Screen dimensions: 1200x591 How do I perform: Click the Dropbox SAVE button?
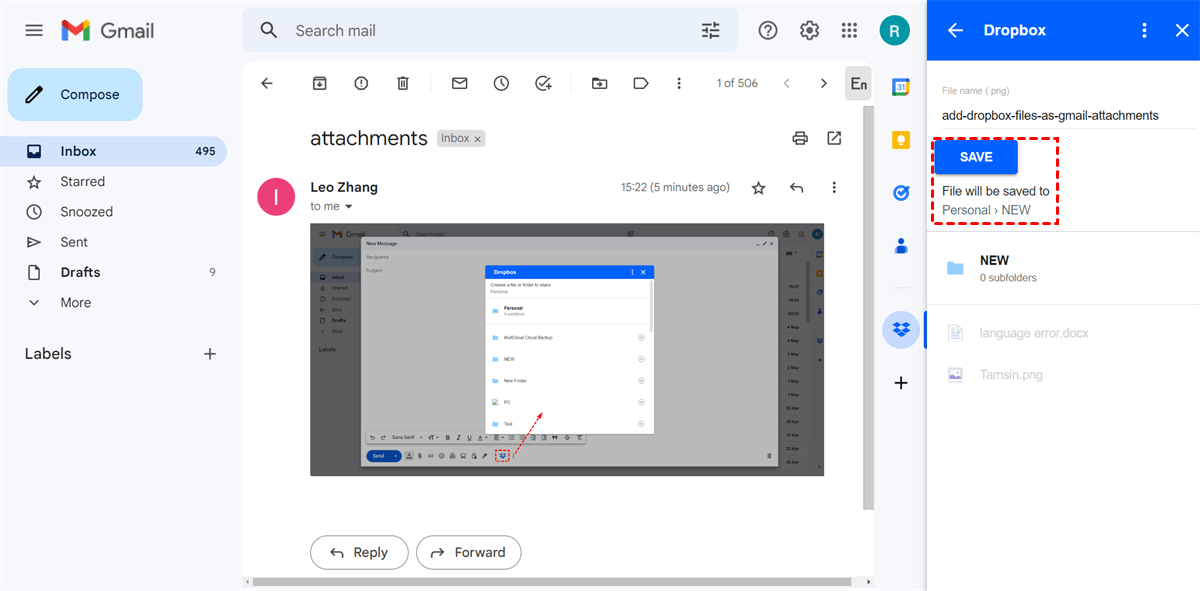pyautogui.click(x=976, y=157)
